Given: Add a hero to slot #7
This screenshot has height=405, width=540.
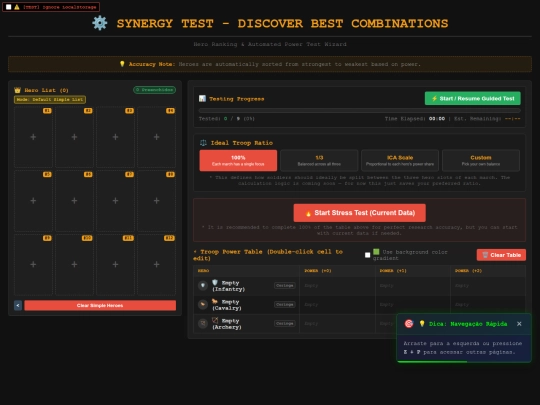Looking at the screenshot, I should (115, 201).
